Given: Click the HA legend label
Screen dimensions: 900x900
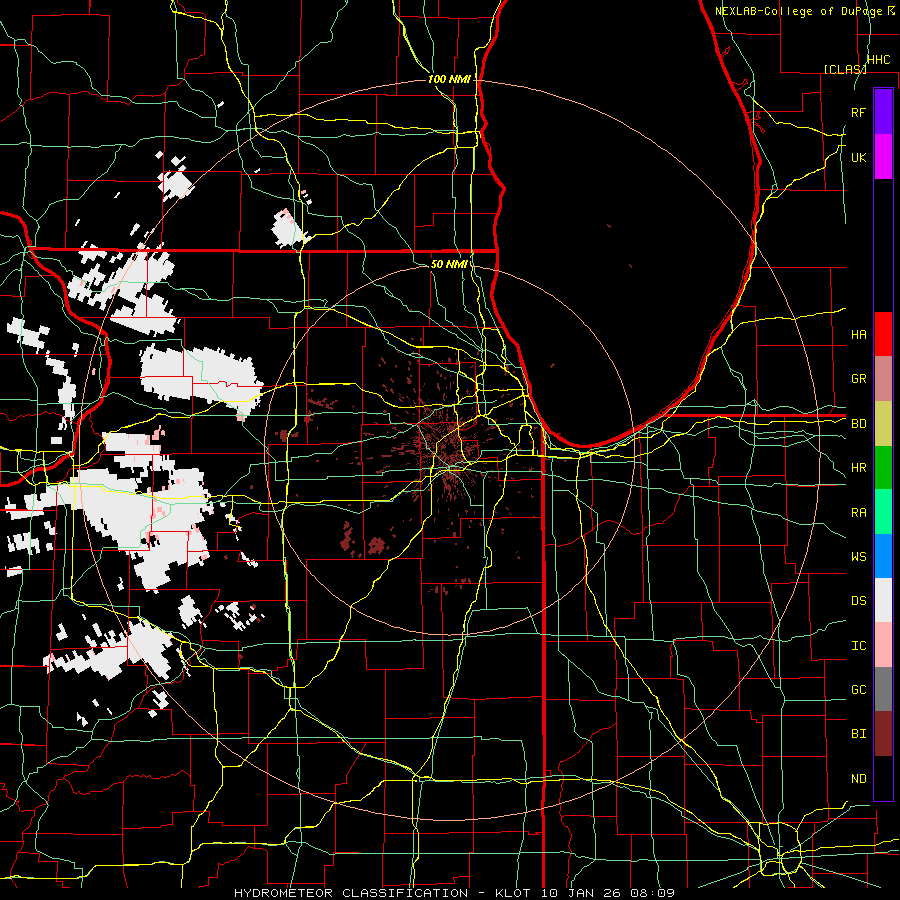Looking at the screenshot, I should pyautogui.click(x=858, y=334).
